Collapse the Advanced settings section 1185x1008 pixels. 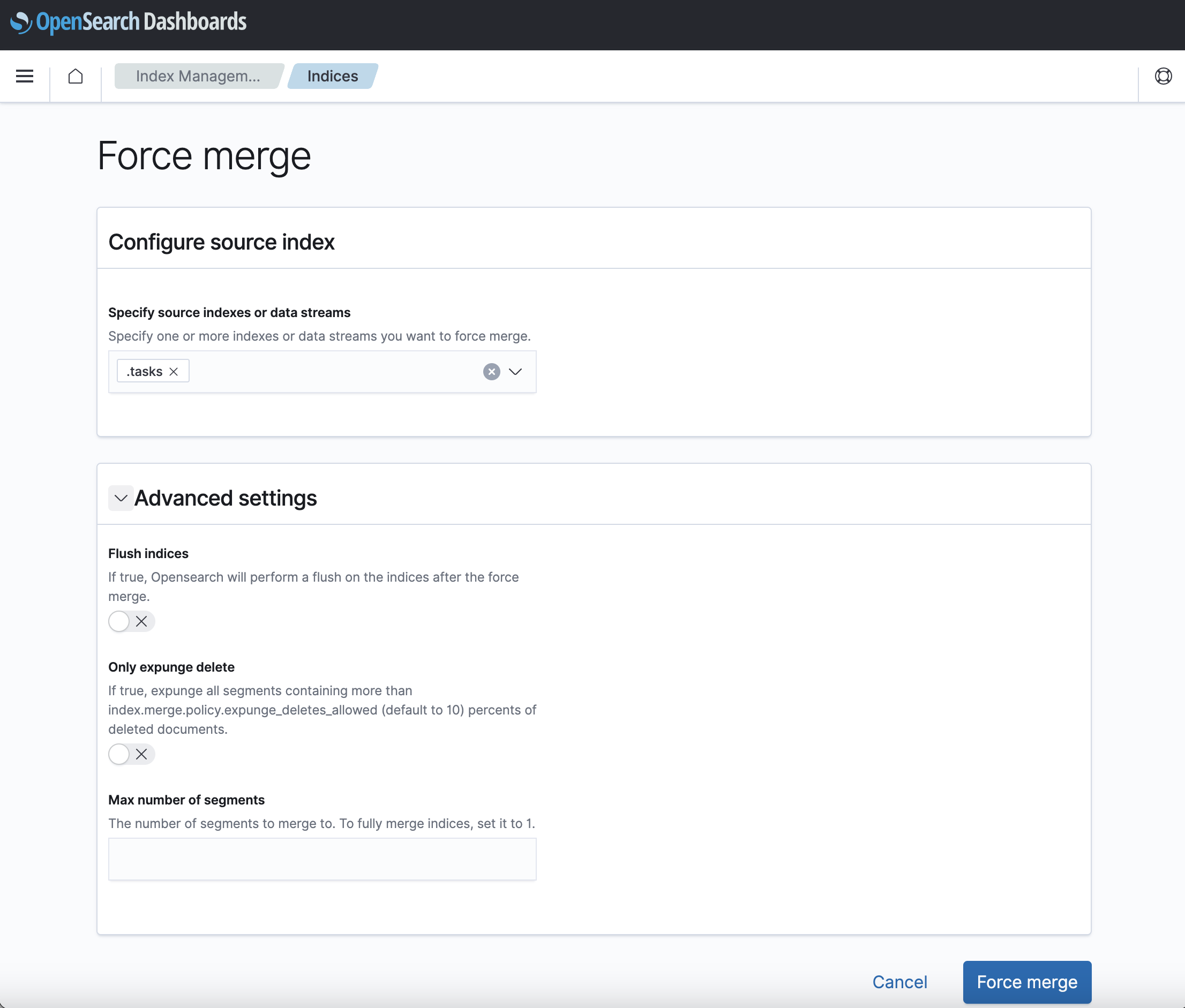[121, 498]
